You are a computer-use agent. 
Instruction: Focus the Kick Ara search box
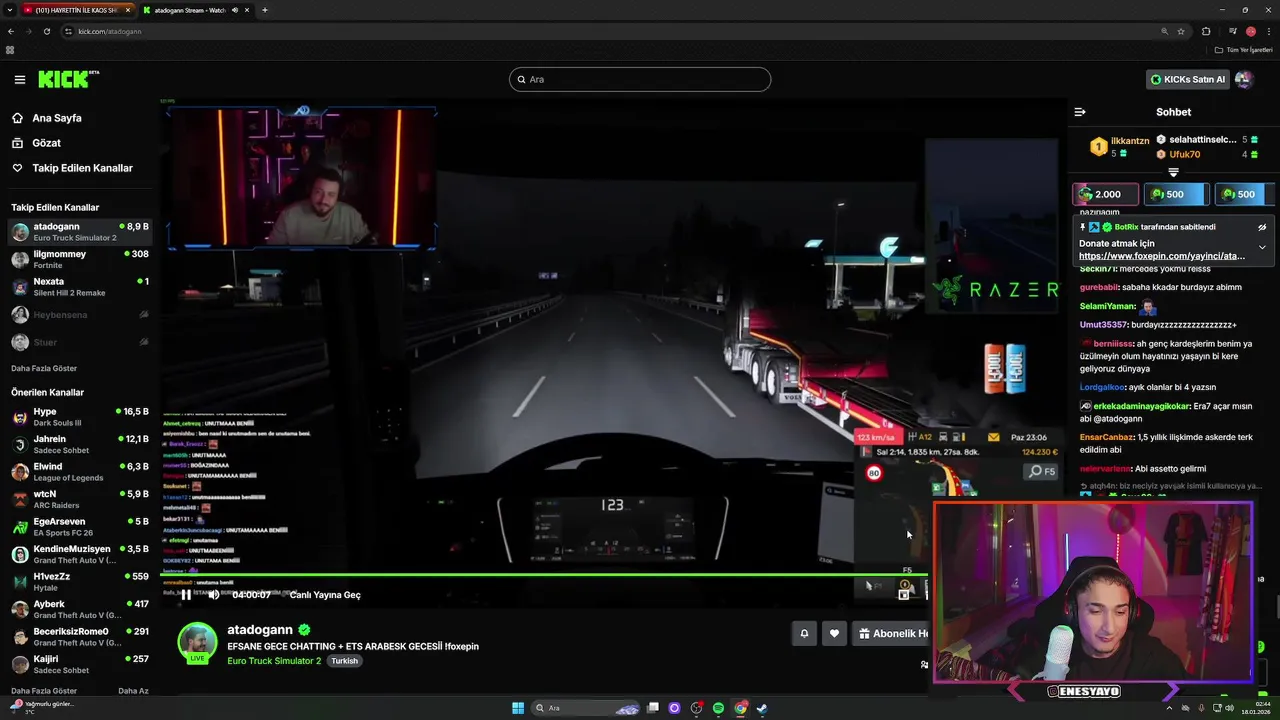pyautogui.click(x=640, y=79)
